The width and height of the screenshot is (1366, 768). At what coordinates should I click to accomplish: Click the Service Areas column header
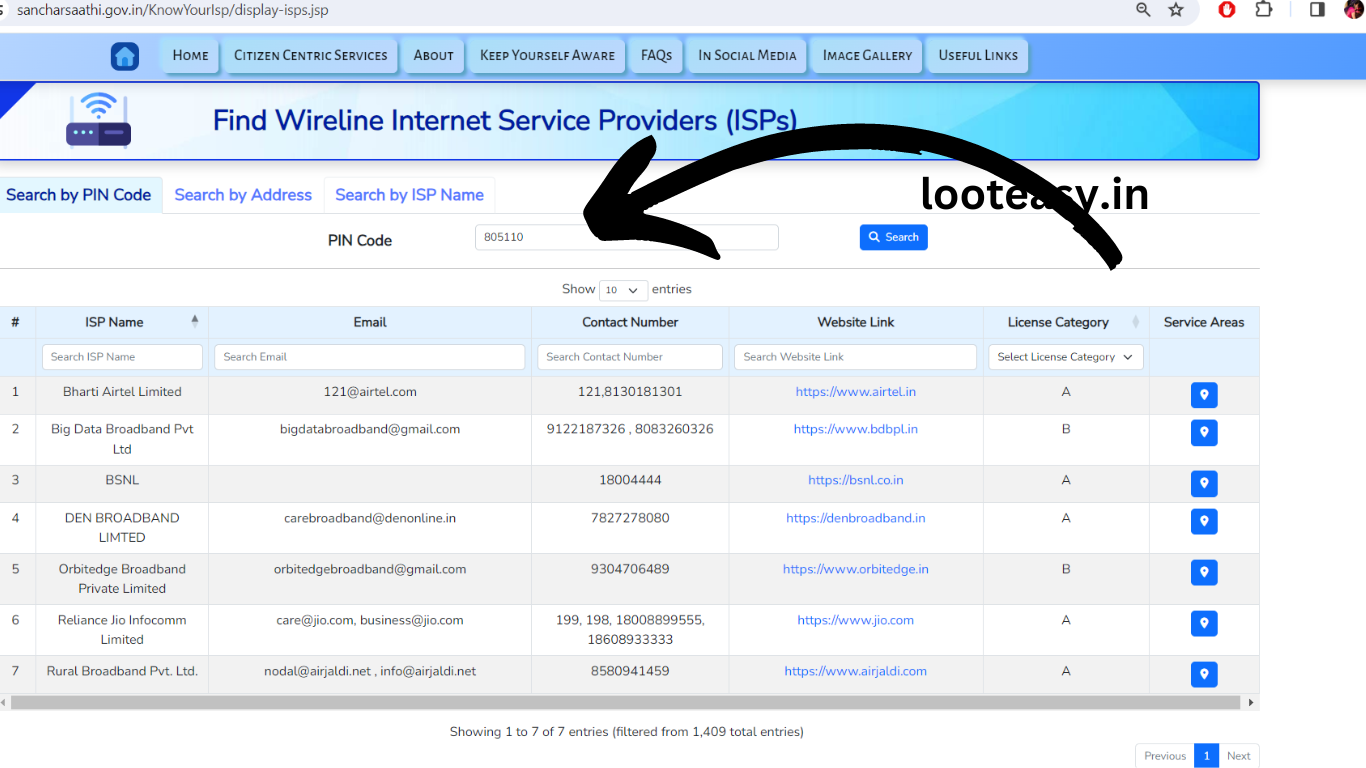[x=1204, y=322]
